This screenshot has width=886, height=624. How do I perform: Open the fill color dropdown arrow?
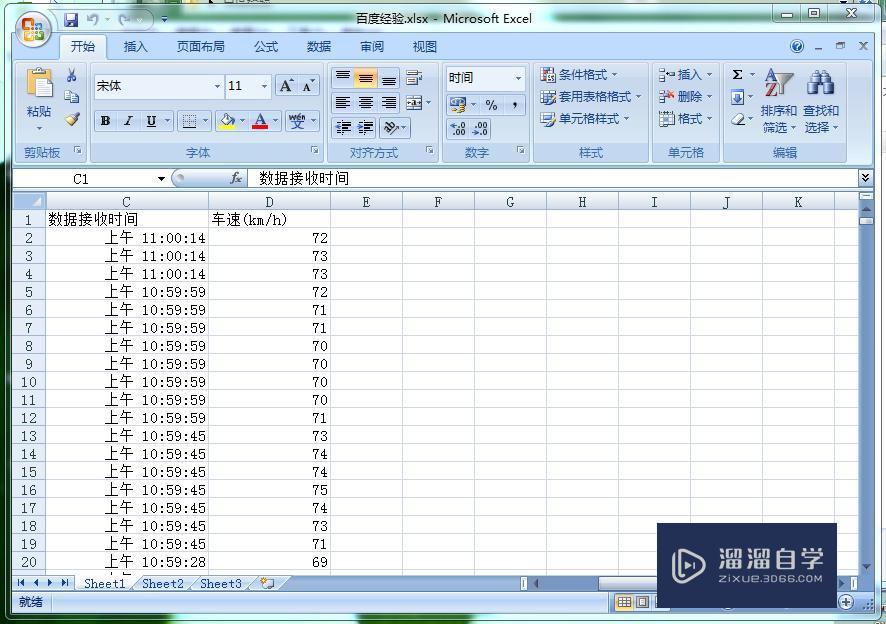pyautogui.click(x=242, y=121)
